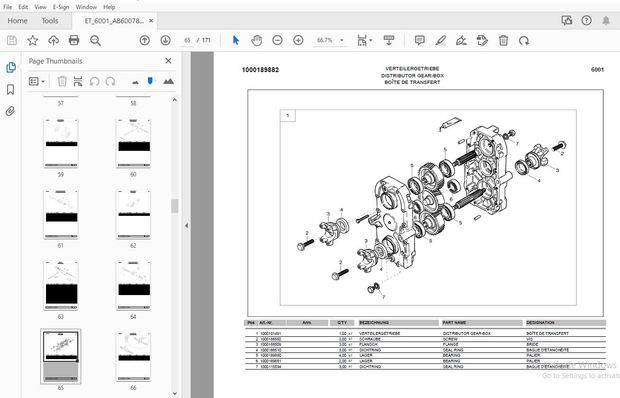Viewport: 620px width, 398px height.
Task: Open the Help menu
Action: click(x=109, y=7)
